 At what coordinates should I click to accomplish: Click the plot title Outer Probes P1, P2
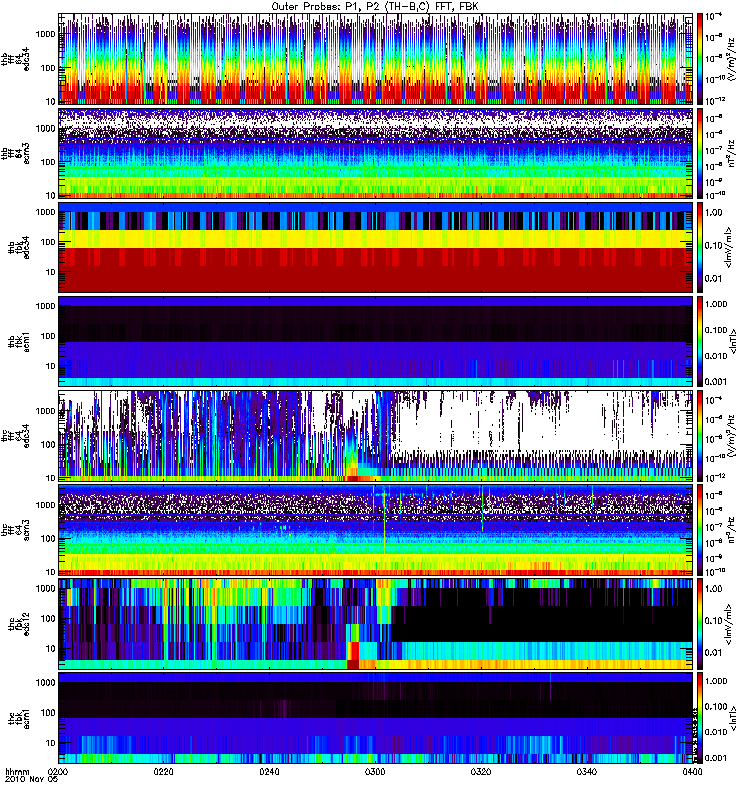[375, 7]
